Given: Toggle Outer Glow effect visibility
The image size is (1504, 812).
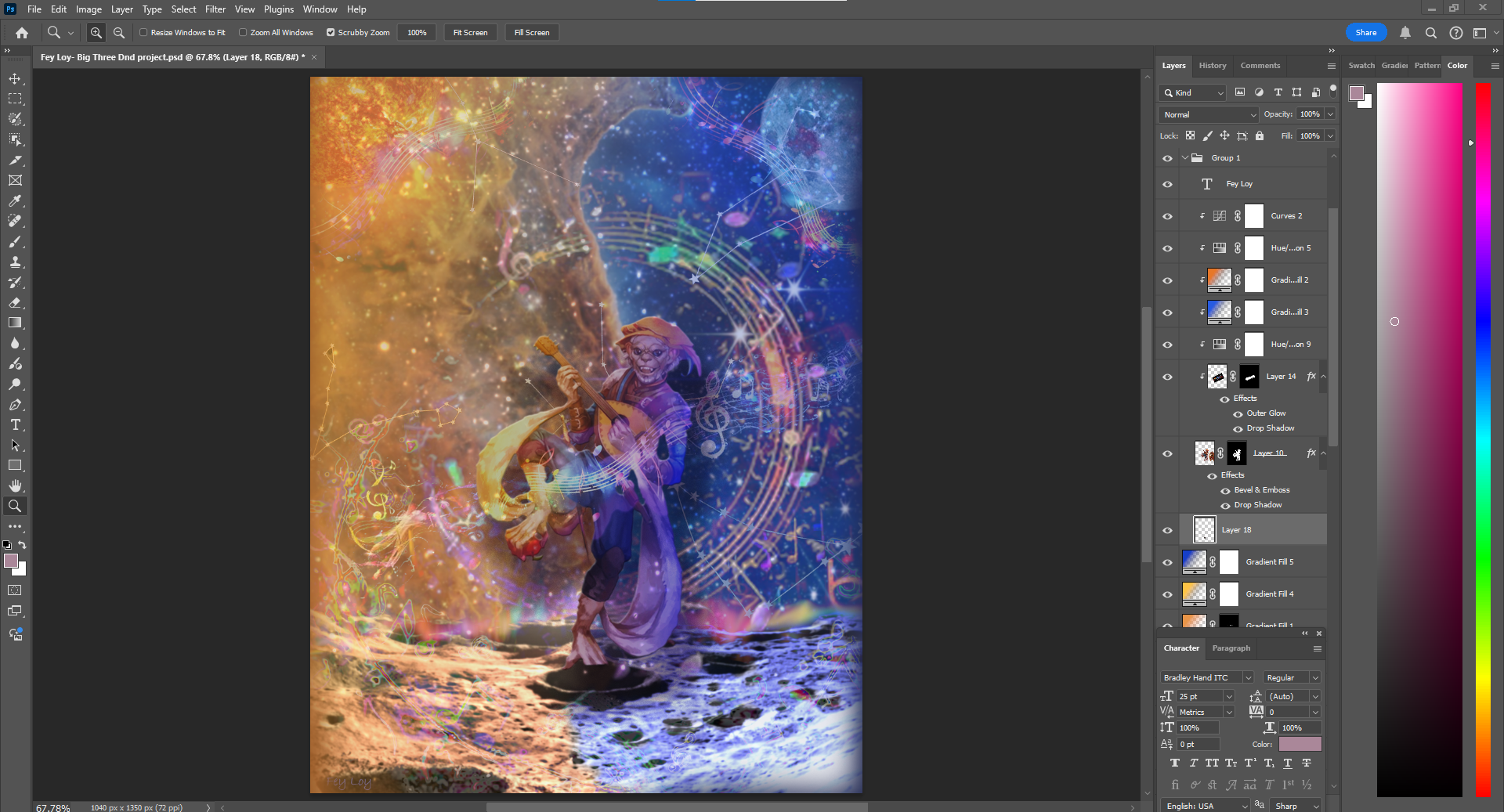Looking at the screenshot, I should [1238, 414].
